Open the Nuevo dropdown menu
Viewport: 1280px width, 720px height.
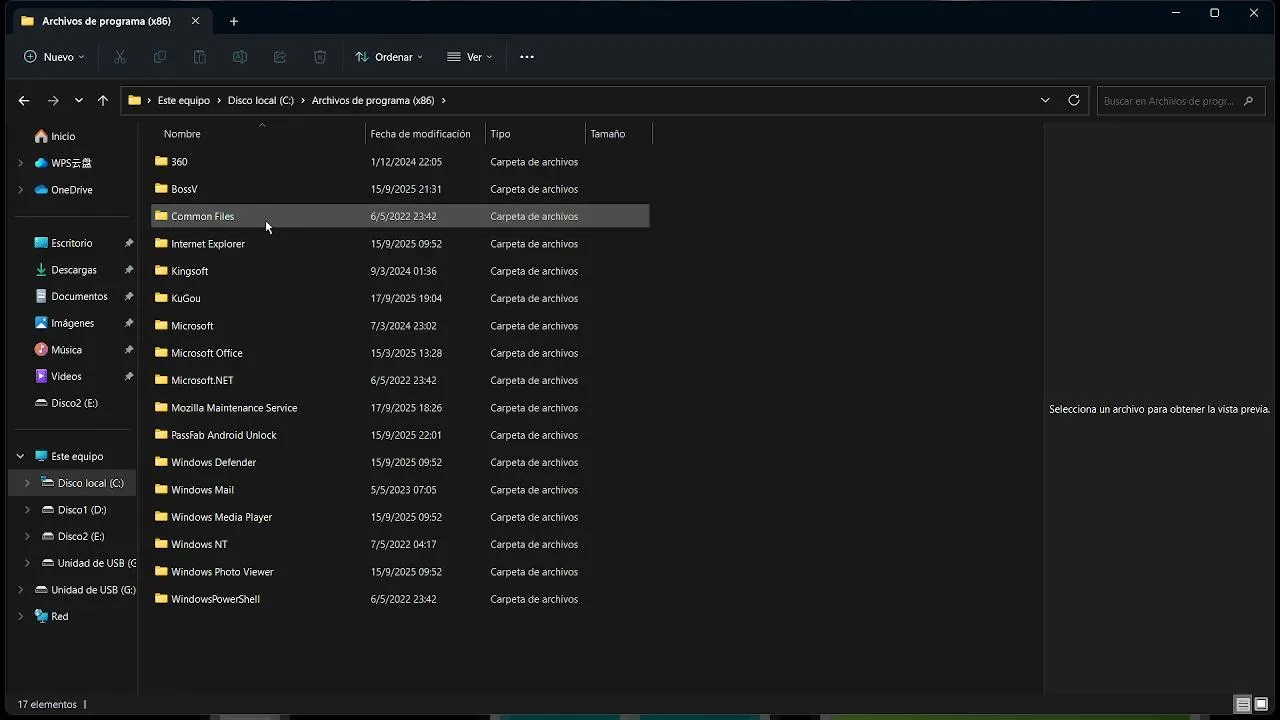(54, 57)
